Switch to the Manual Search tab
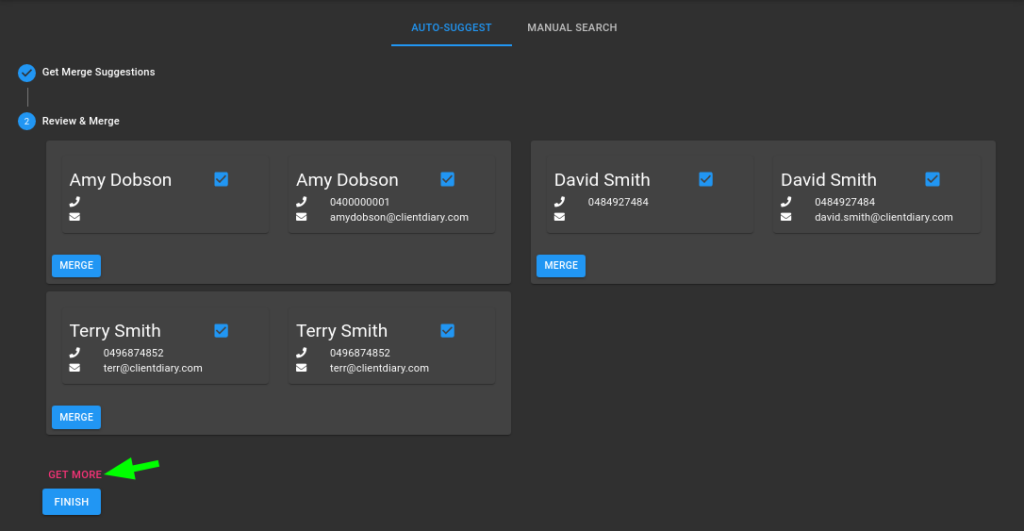 [572, 27]
